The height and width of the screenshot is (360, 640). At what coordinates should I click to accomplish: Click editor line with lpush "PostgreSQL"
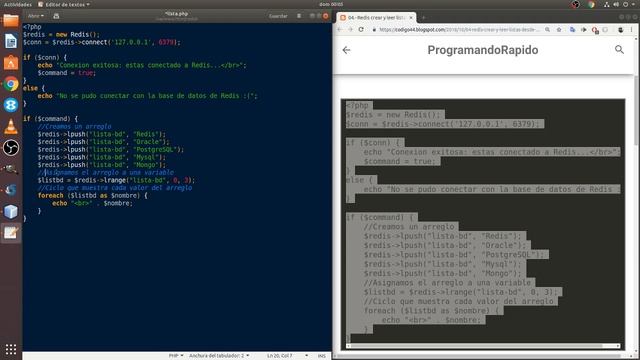(111, 150)
